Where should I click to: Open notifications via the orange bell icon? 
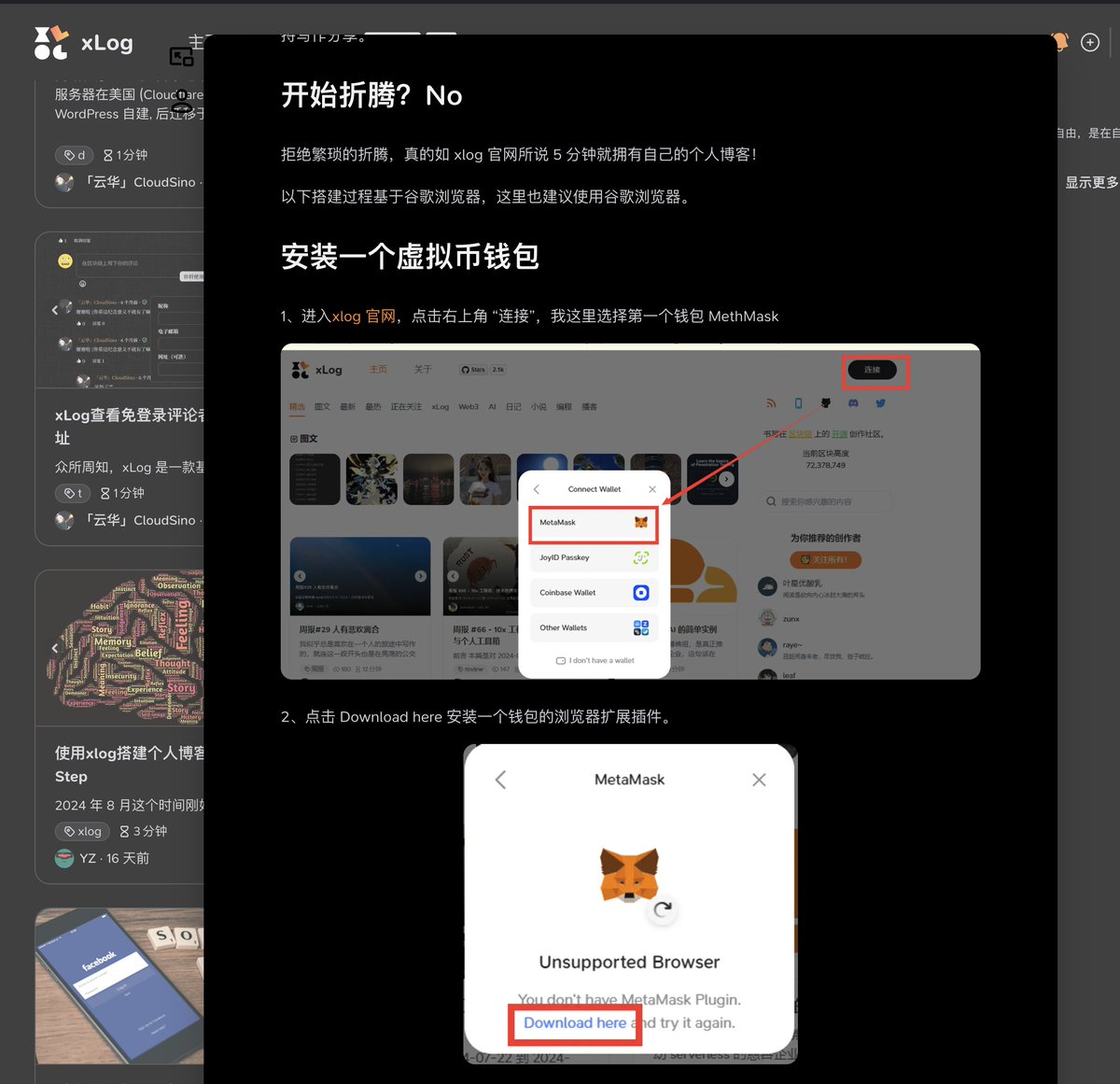coord(1060,42)
